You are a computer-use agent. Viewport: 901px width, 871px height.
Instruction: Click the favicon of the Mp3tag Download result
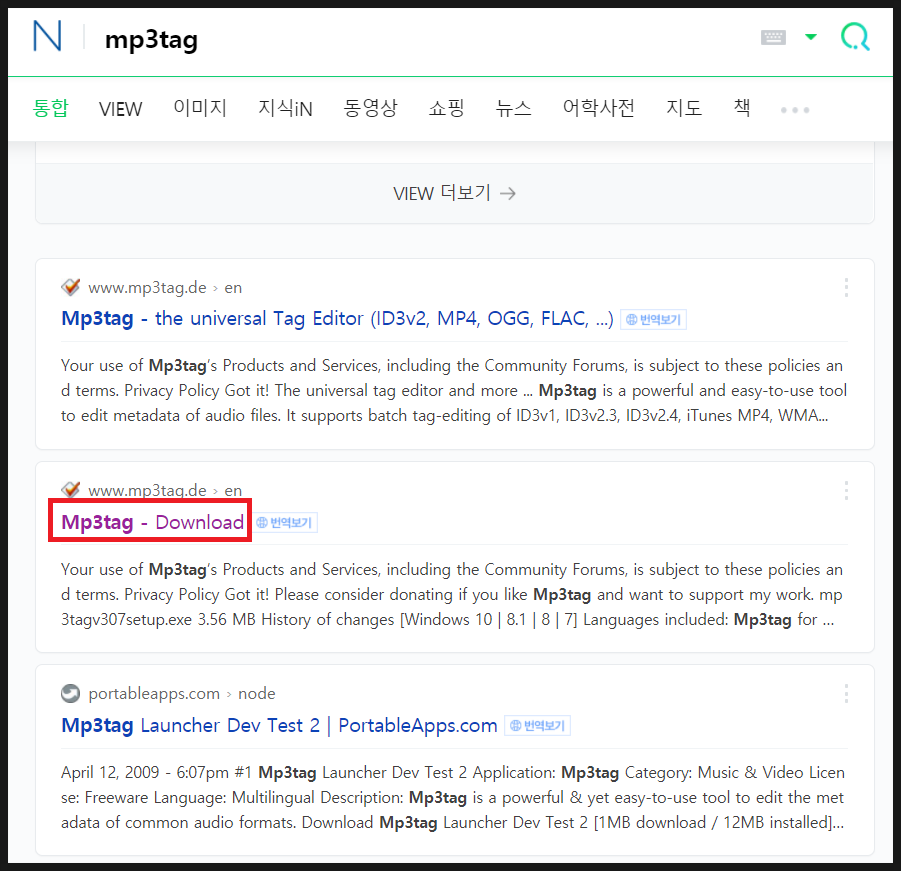click(71, 490)
